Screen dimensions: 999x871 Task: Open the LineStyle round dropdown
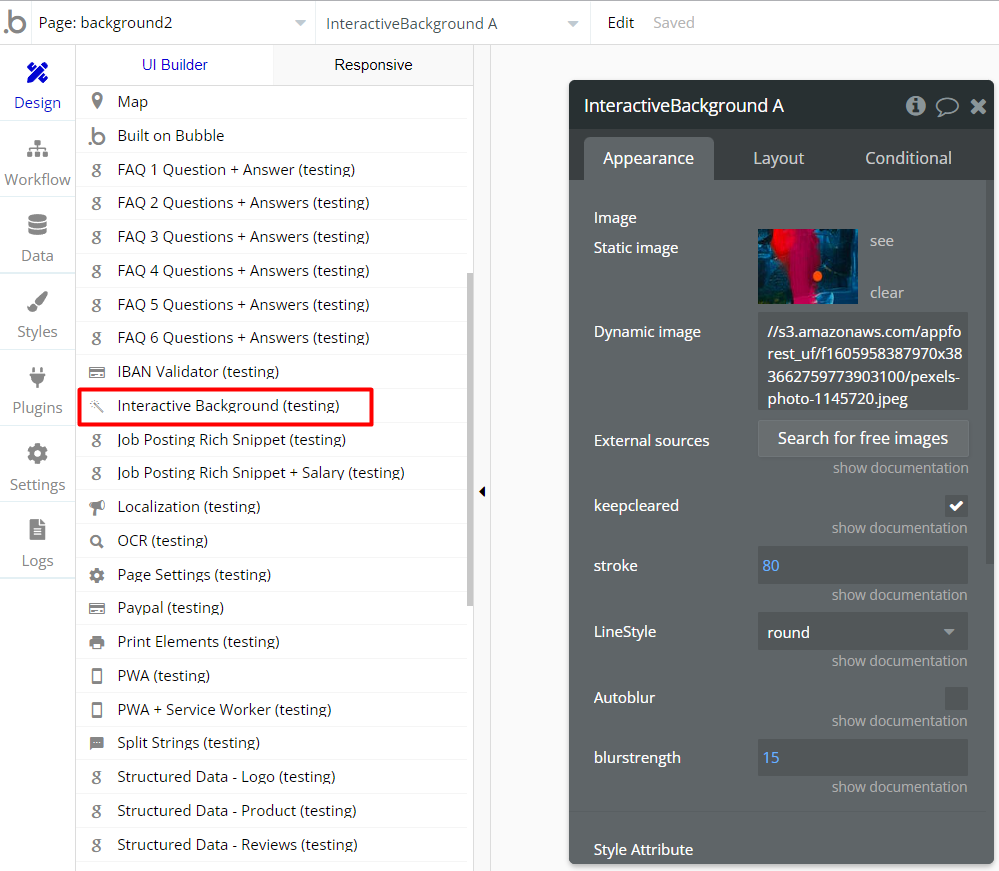point(862,632)
